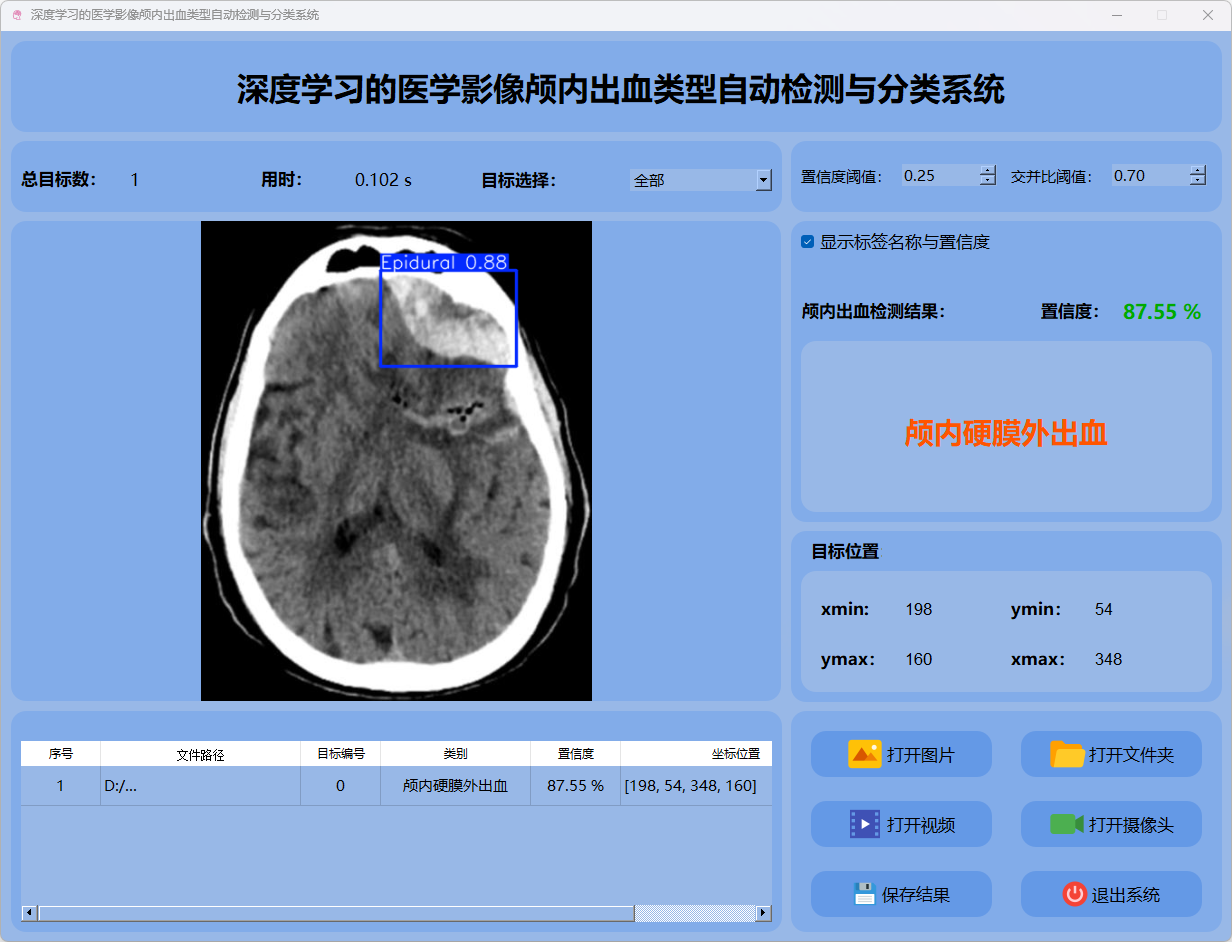Screen dimensions: 1232x942
Task: Click the film strip icon for Open Video
Action: 864,824
